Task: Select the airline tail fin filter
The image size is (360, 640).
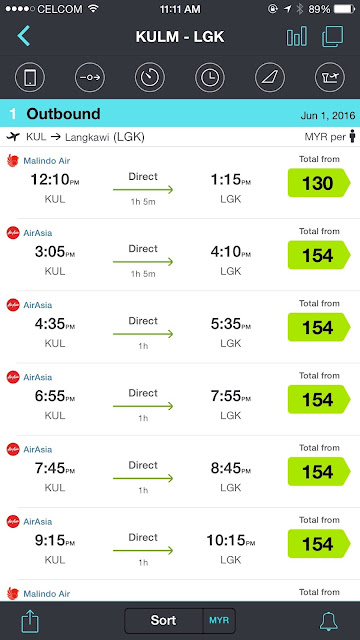Action: [270, 77]
